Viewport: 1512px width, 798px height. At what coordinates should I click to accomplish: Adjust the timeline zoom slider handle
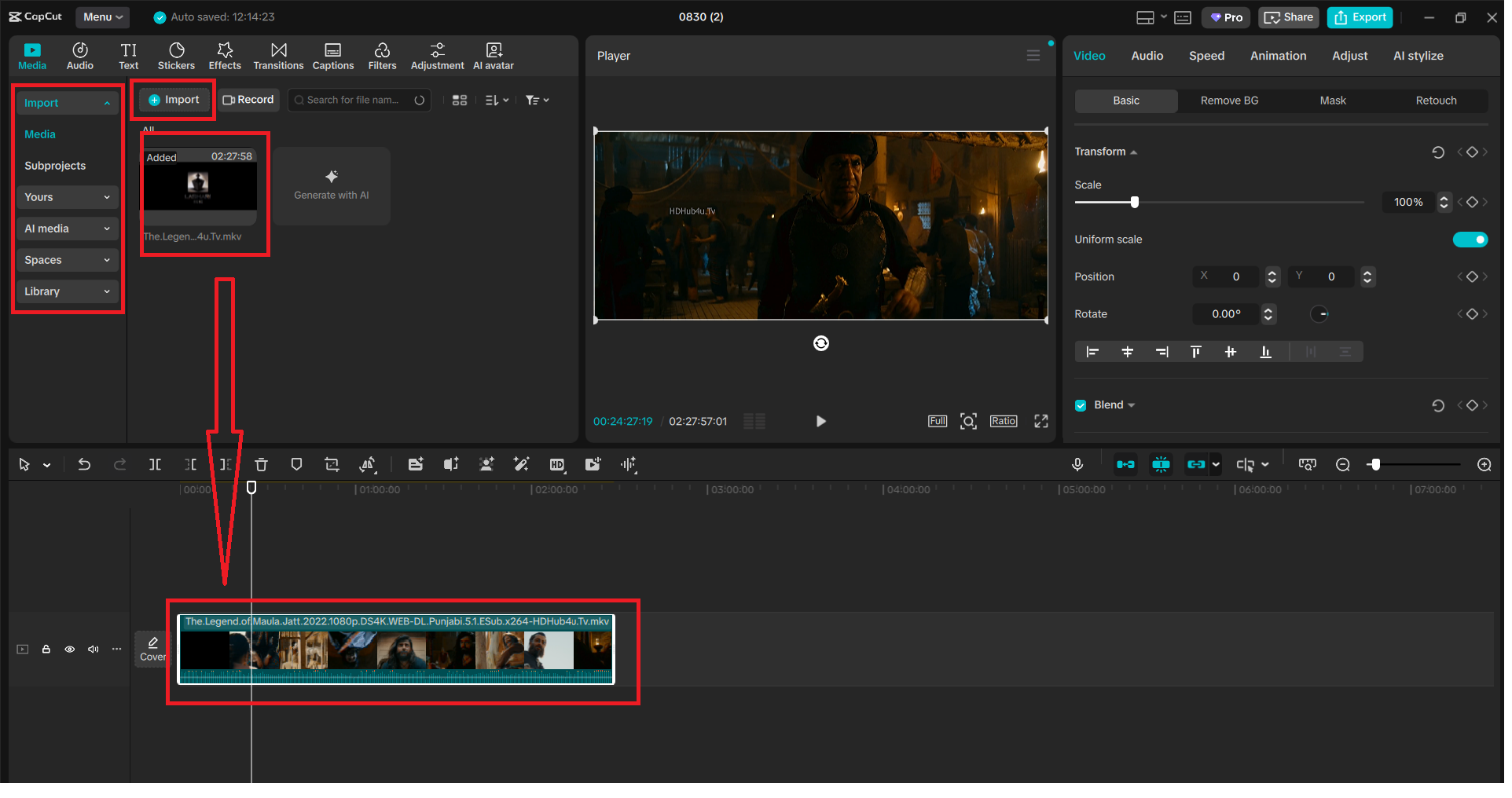tap(1374, 465)
